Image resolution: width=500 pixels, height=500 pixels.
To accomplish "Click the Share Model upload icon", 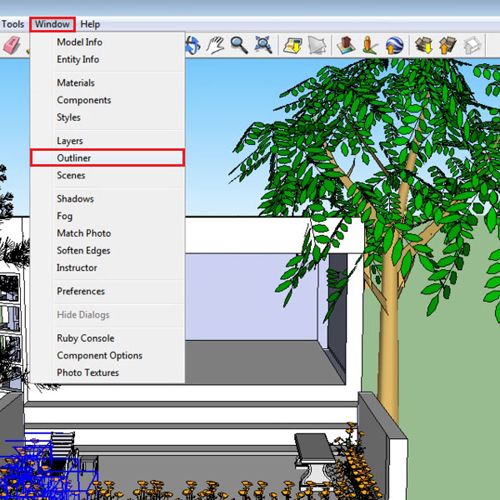I will click(448, 45).
